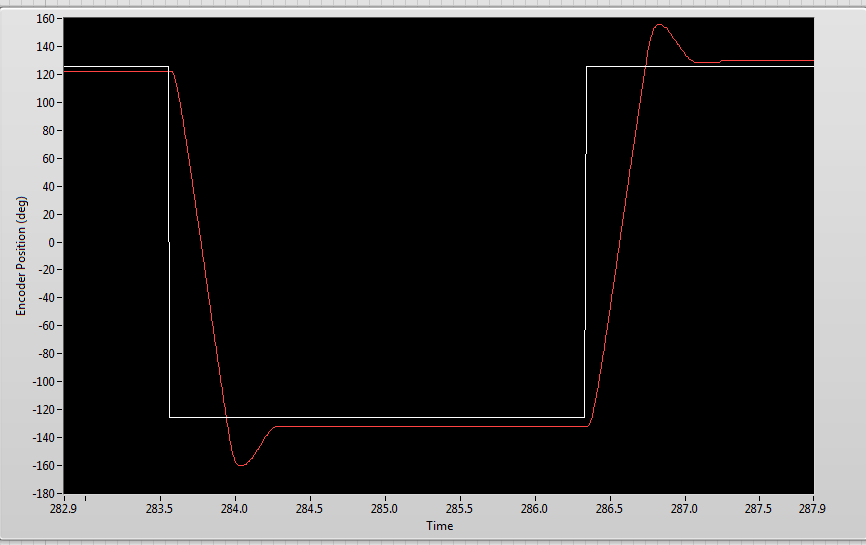Click the red curve's upper overshoot peak

659,25
